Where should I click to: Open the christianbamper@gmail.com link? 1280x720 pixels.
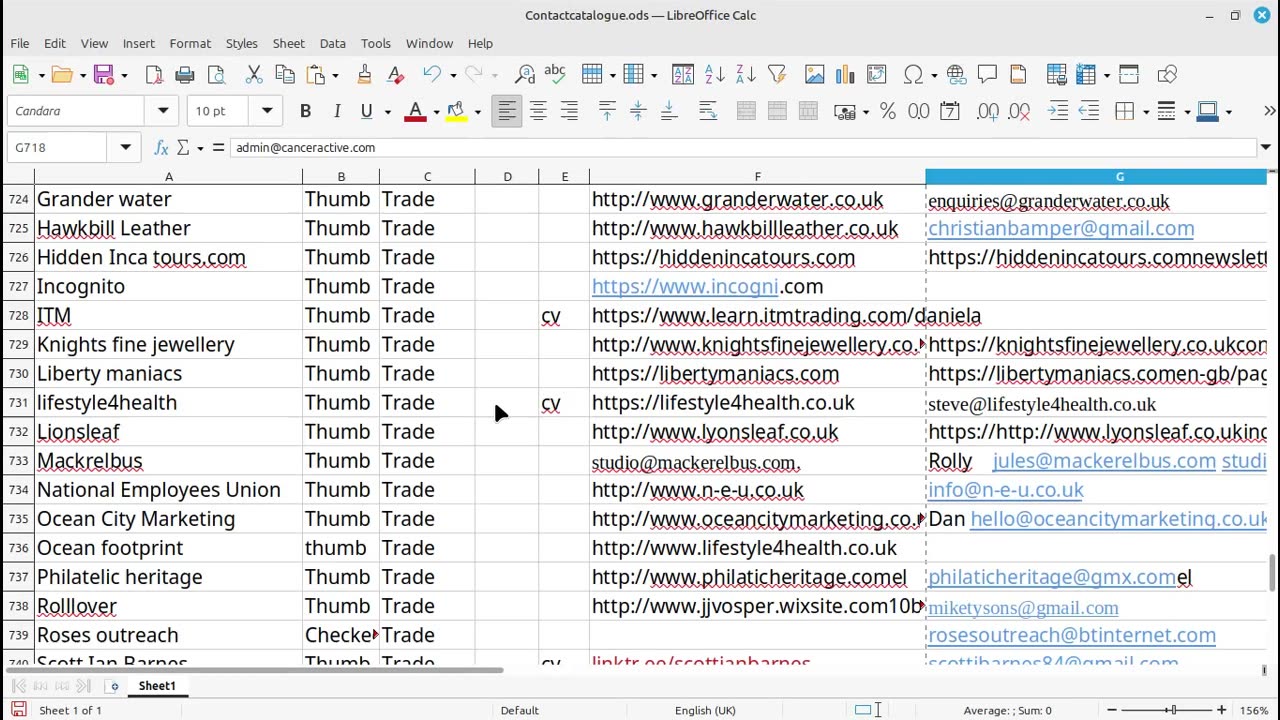[x=1061, y=229]
